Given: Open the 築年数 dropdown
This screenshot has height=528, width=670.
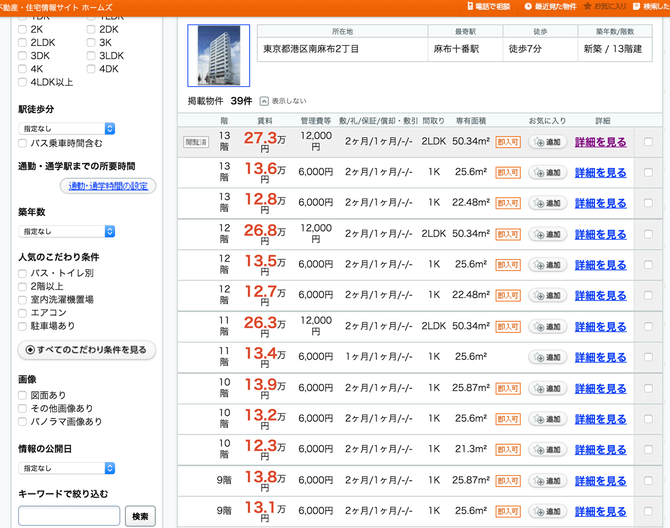Looking at the screenshot, I should 67,231.
